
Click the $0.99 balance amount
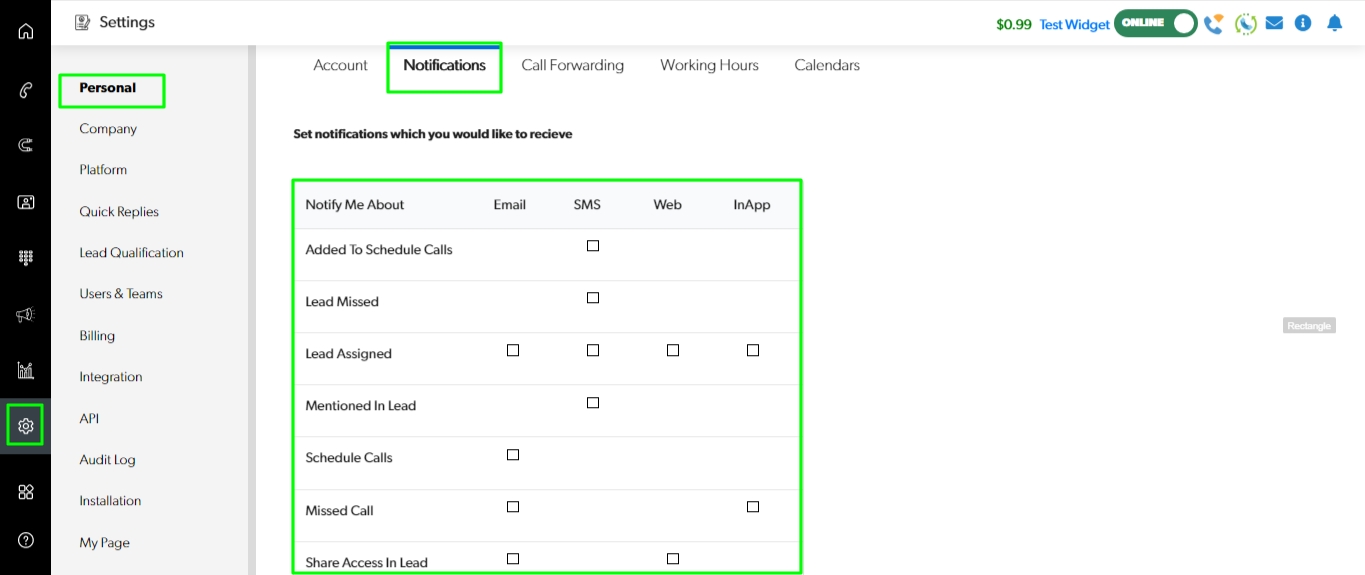pos(1013,24)
